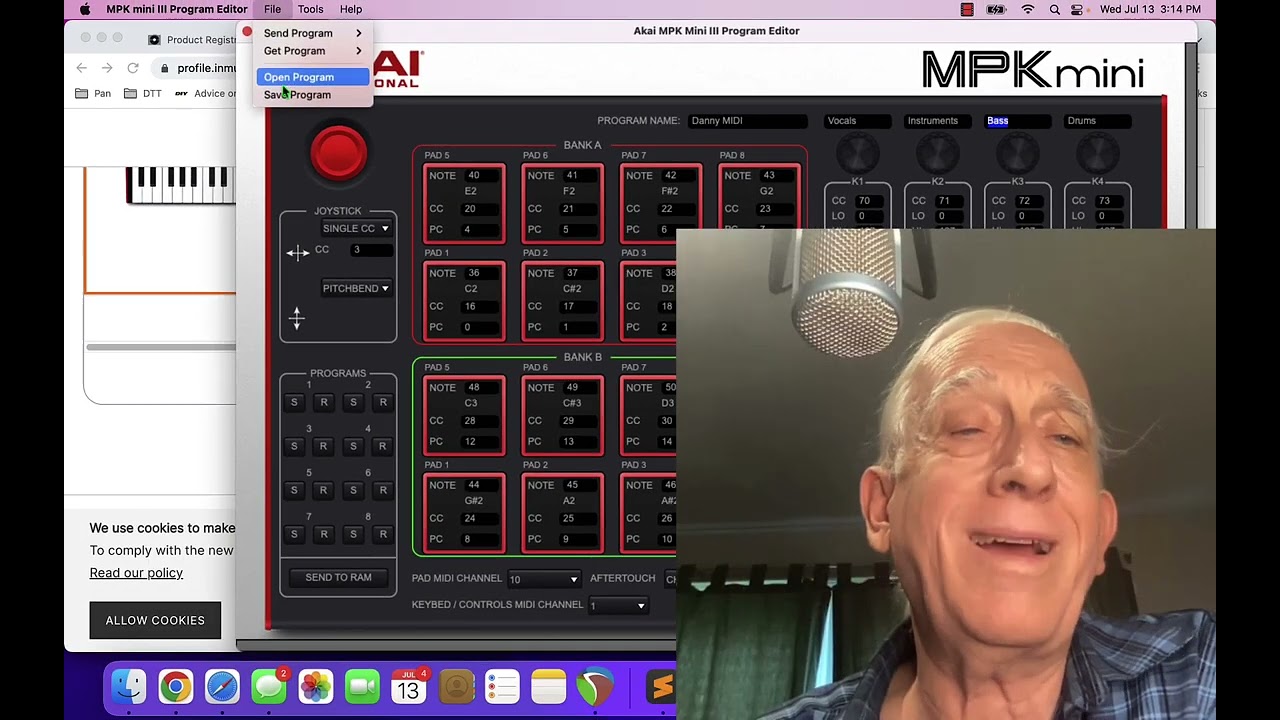Click the R button for program 2

pyautogui.click(x=382, y=402)
